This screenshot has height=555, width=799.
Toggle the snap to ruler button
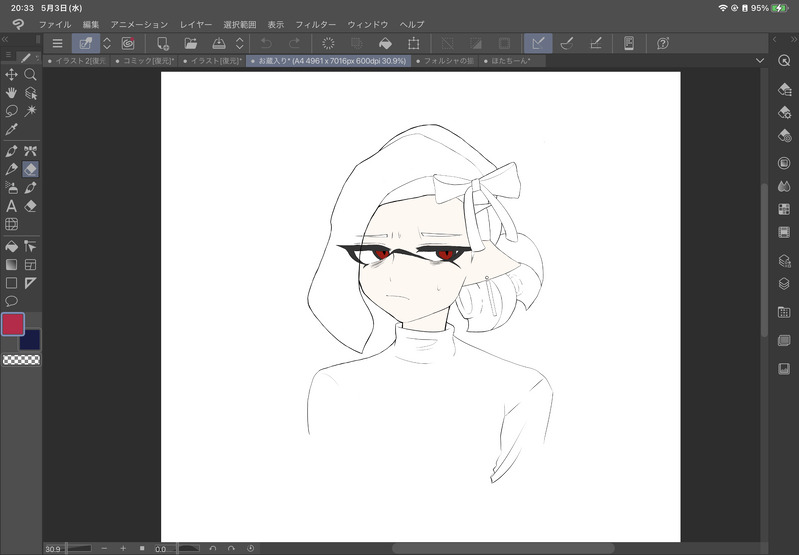point(538,43)
